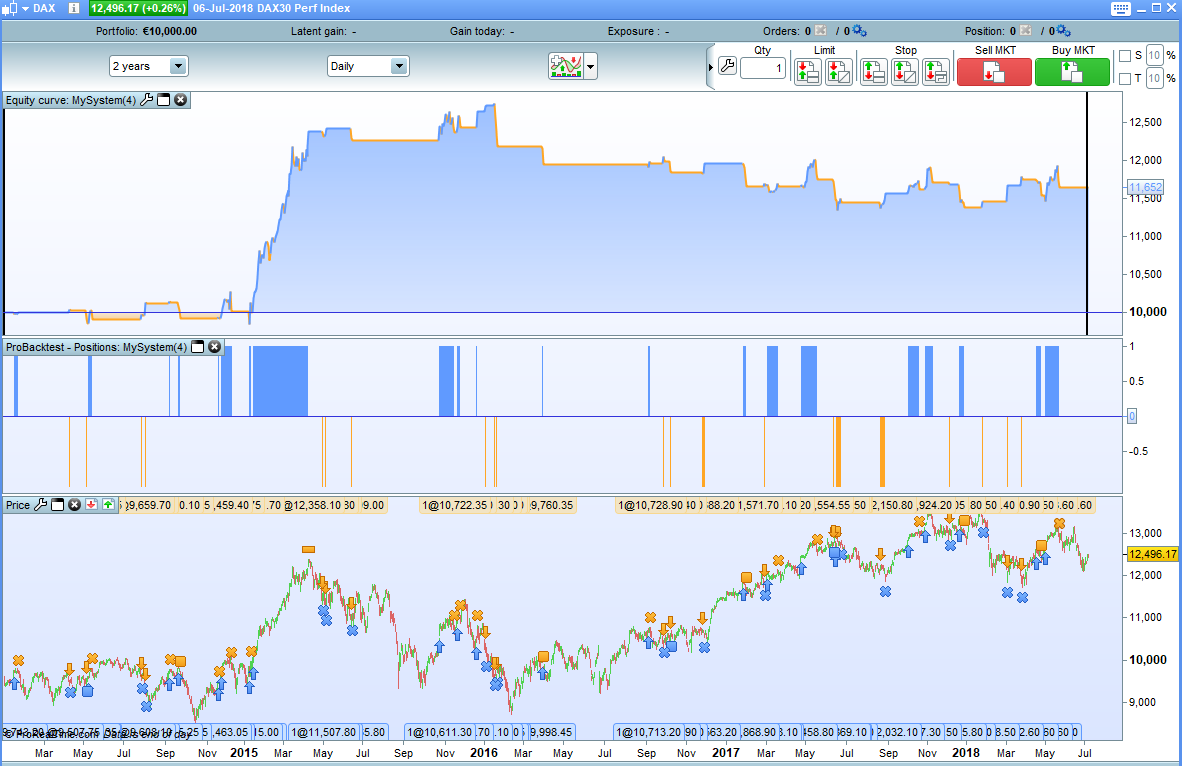Click the Orders list icon beside count
1182x766 pixels.
(821, 31)
